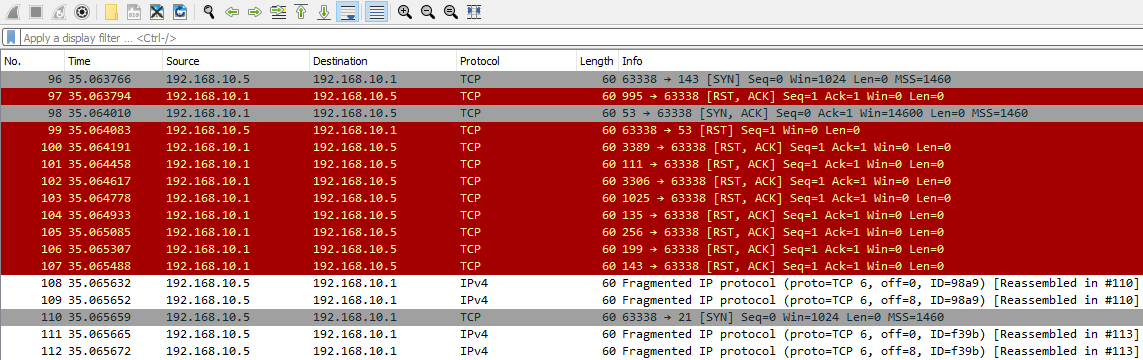Select packet 110 SYN to port 21

tap(572, 317)
